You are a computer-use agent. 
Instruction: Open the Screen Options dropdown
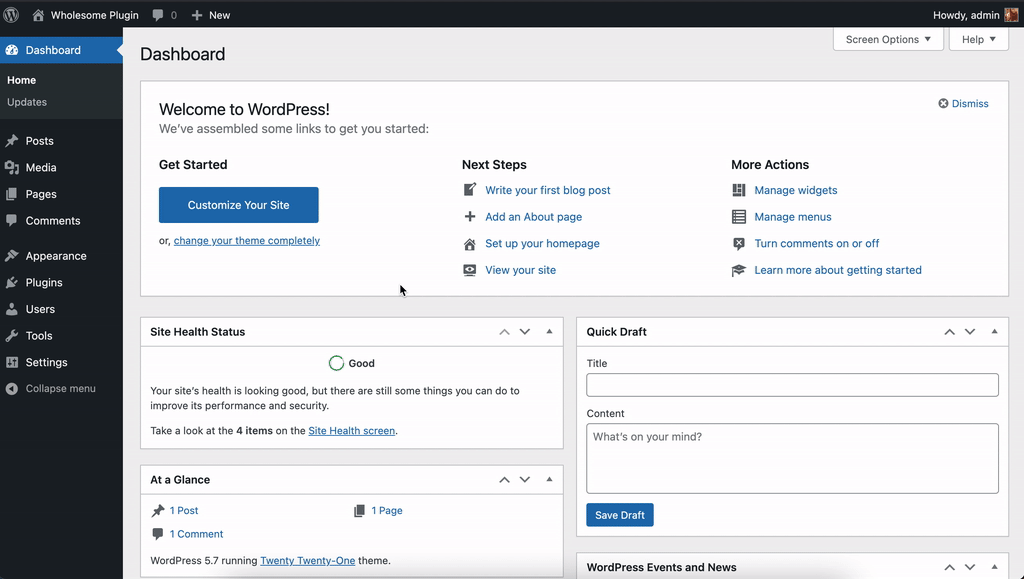click(888, 39)
